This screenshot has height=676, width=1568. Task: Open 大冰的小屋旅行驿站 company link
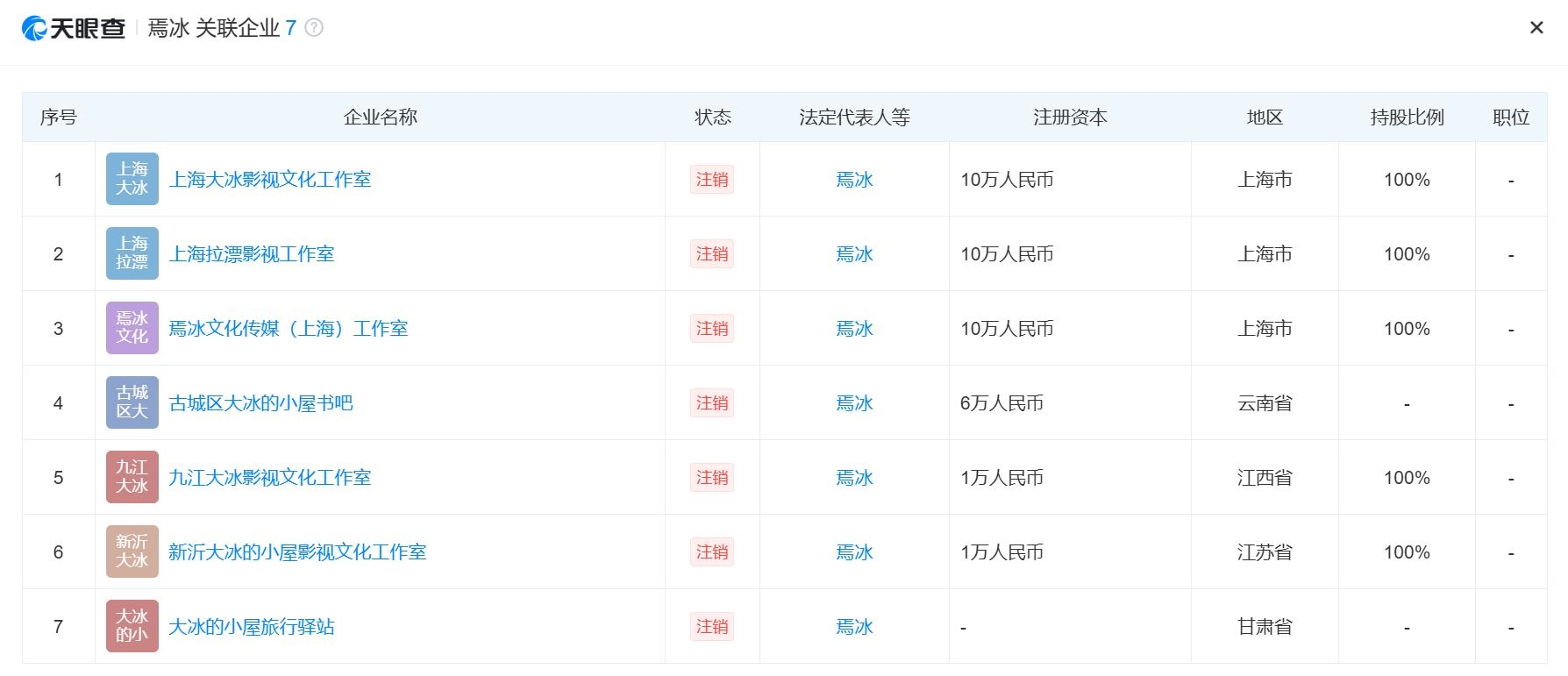click(252, 627)
